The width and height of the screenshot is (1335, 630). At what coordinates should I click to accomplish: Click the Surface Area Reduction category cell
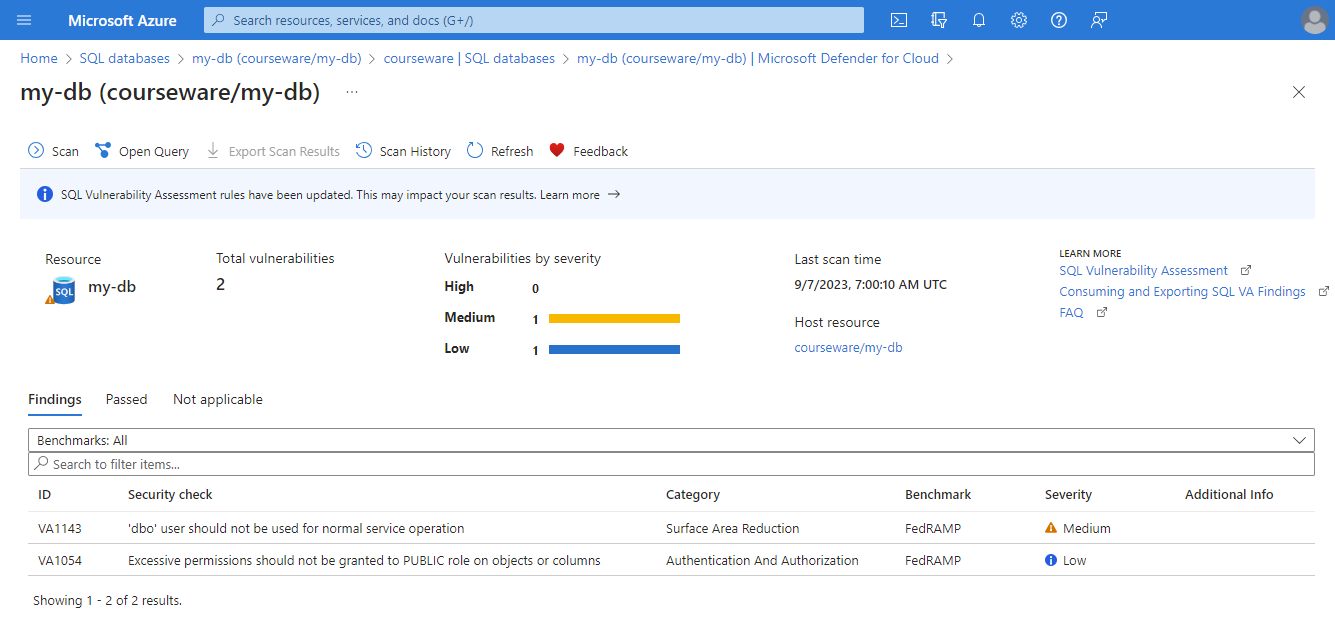click(x=733, y=528)
